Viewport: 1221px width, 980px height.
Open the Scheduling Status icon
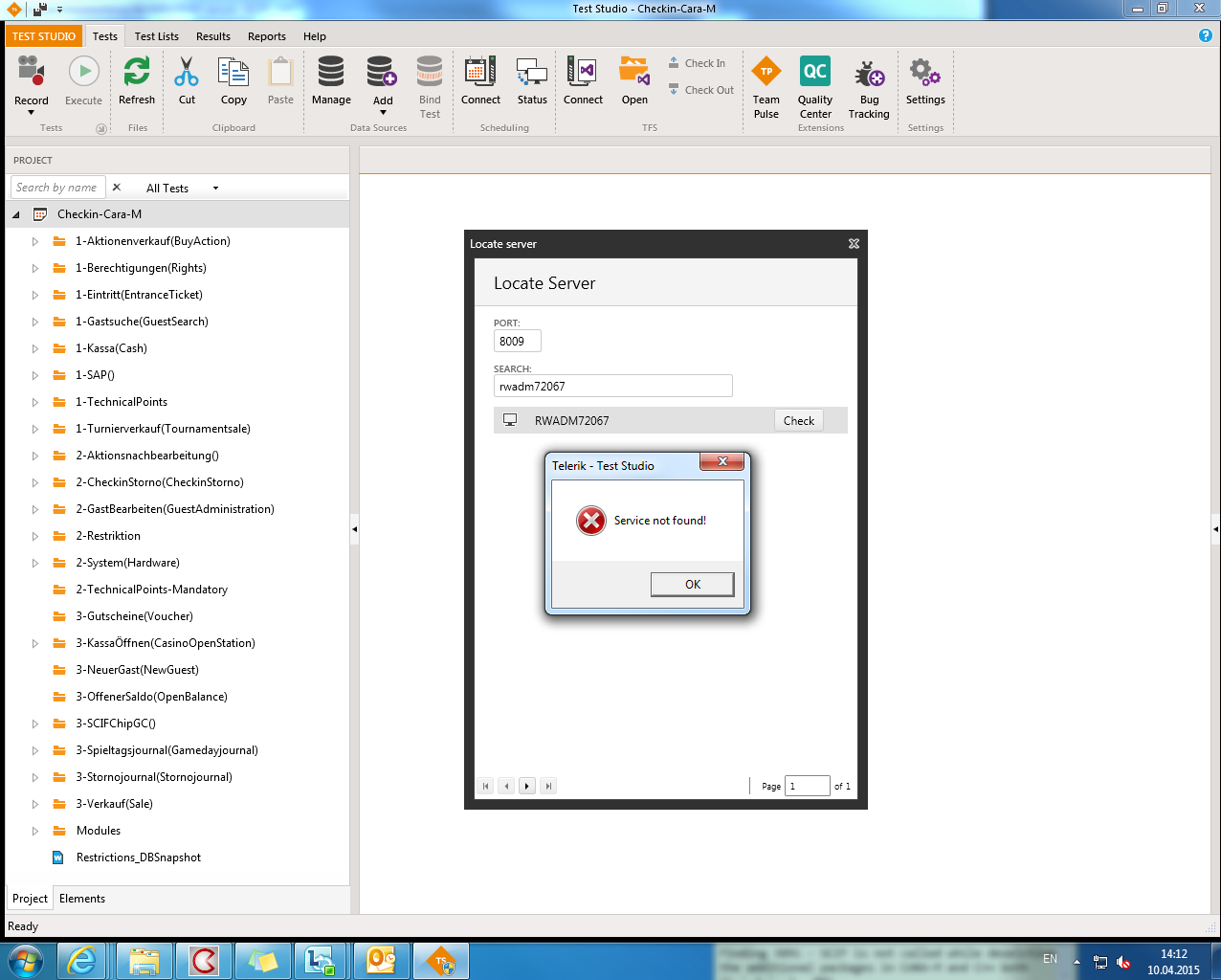pos(532,72)
